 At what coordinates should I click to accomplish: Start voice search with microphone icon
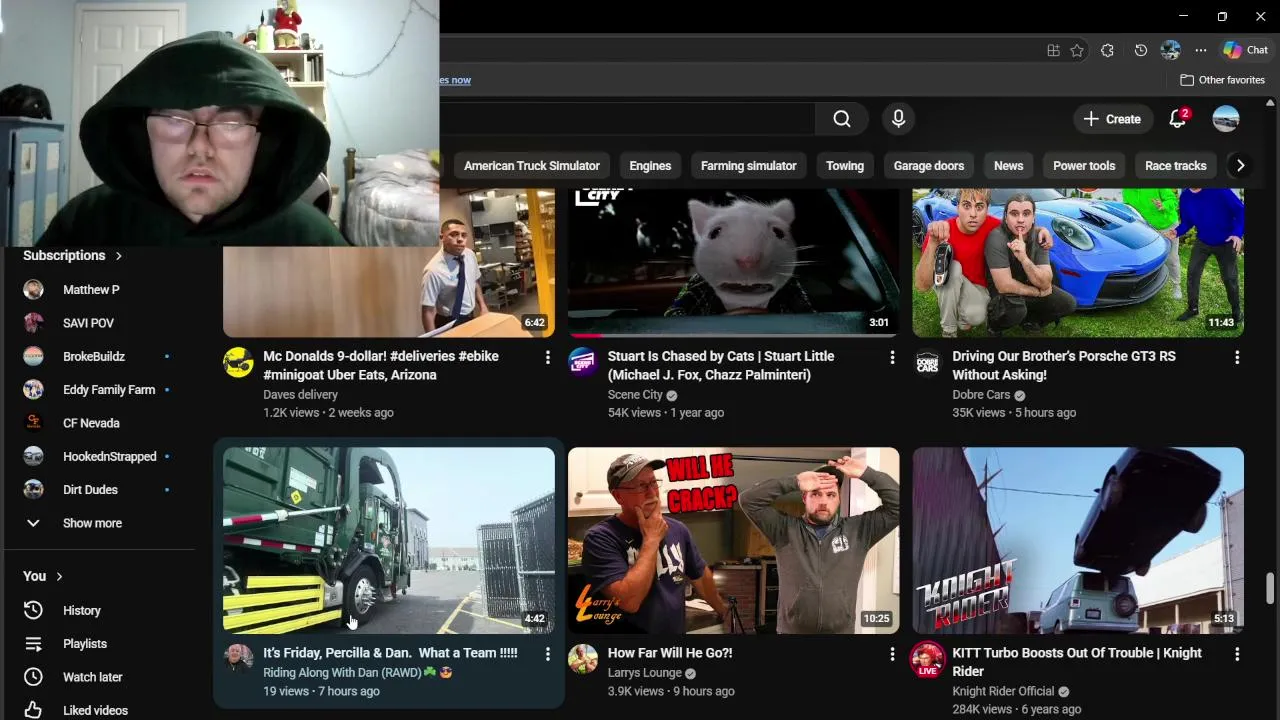(x=898, y=119)
